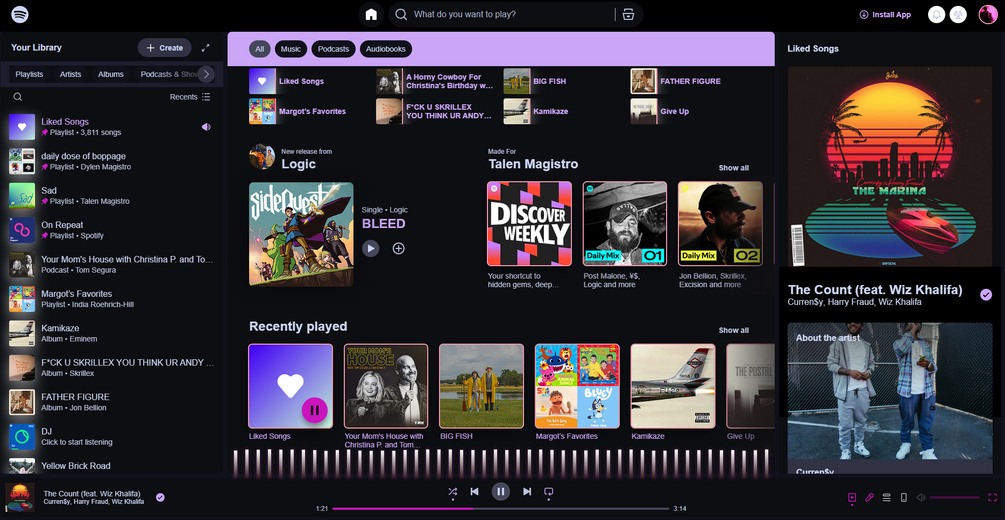
Task: Open the notifications bell
Action: tap(936, 14)
